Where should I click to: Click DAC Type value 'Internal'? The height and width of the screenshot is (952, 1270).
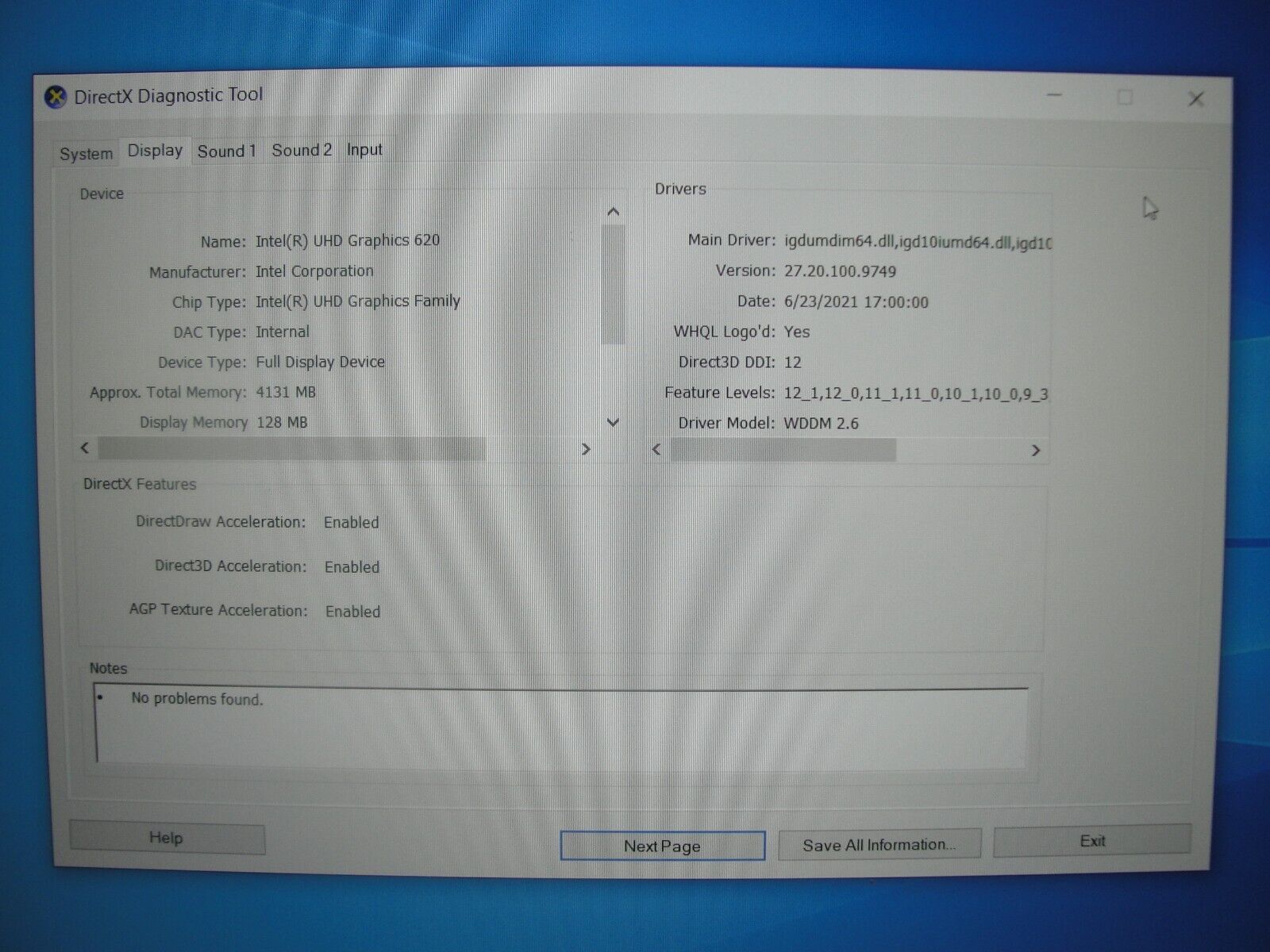(283, 332)
